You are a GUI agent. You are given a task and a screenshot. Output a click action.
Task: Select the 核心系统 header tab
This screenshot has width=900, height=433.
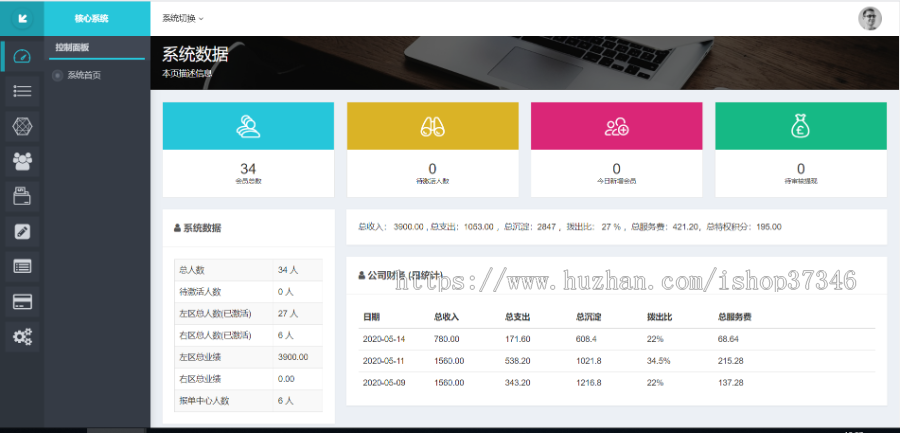[x=91, y=18]
